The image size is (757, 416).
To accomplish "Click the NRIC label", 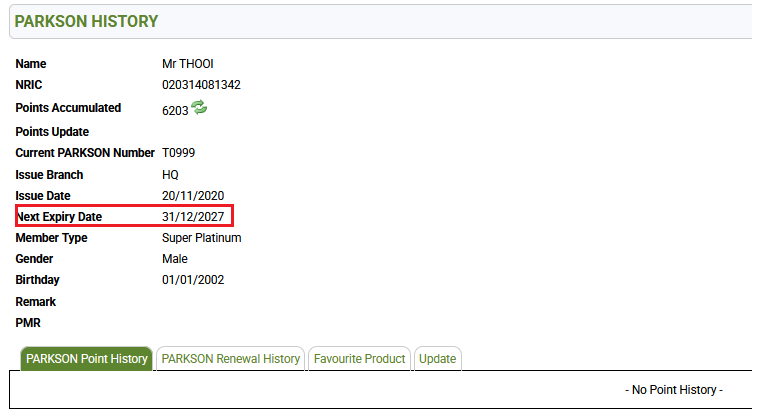I will pos(29,85).
